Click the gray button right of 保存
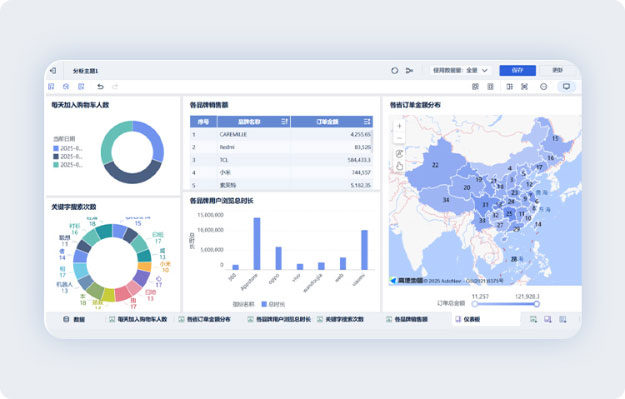 pyautogui.click(x=558, y=70)
